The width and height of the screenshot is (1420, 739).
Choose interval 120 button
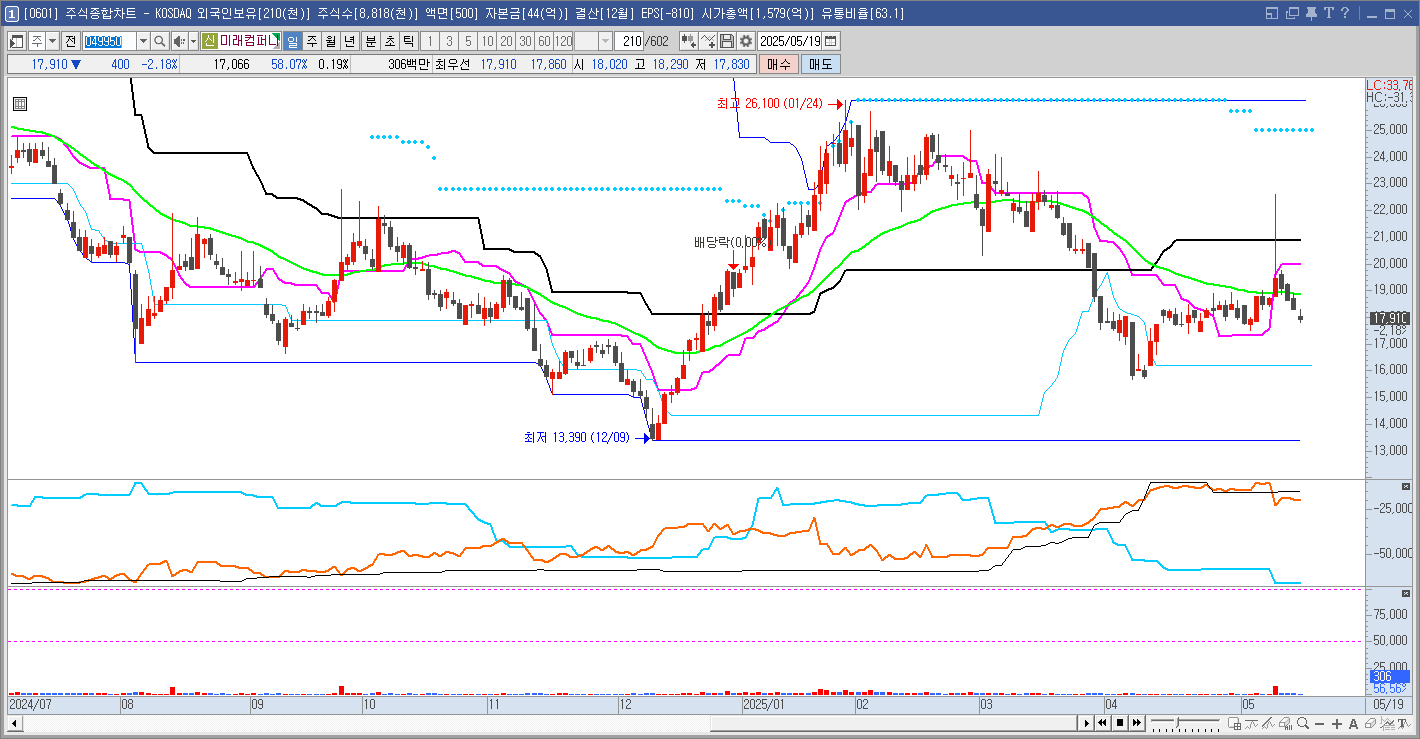(x=563, y=41)
